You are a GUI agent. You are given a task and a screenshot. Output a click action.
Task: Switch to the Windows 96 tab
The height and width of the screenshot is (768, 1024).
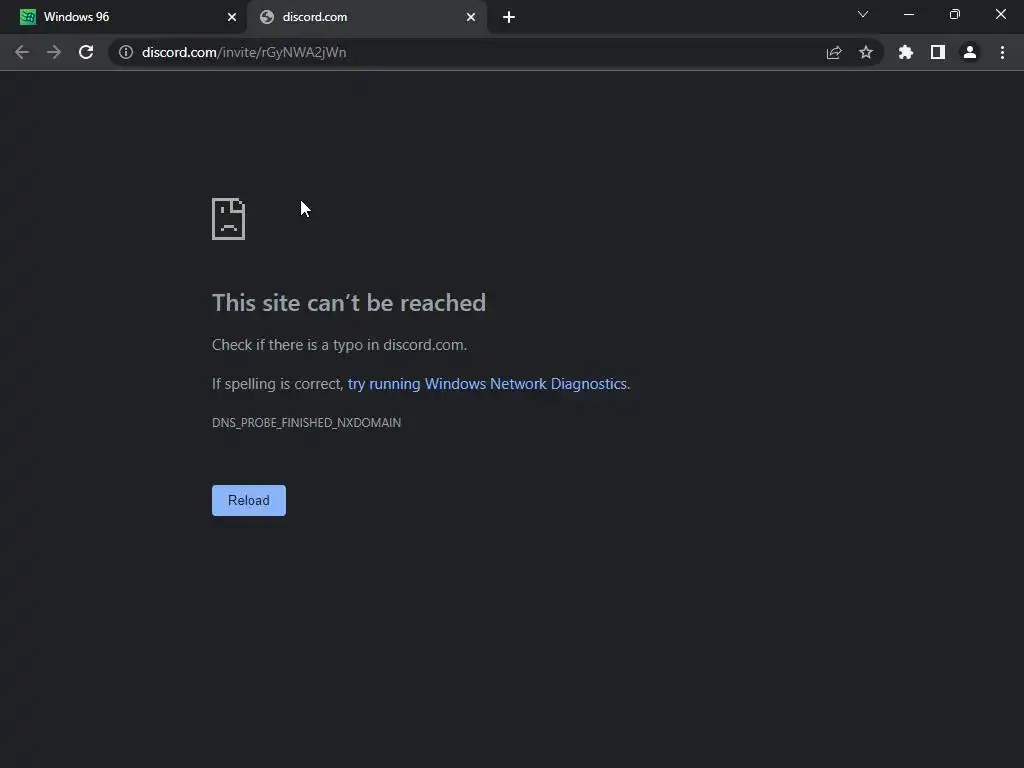(x=123, y=17)
